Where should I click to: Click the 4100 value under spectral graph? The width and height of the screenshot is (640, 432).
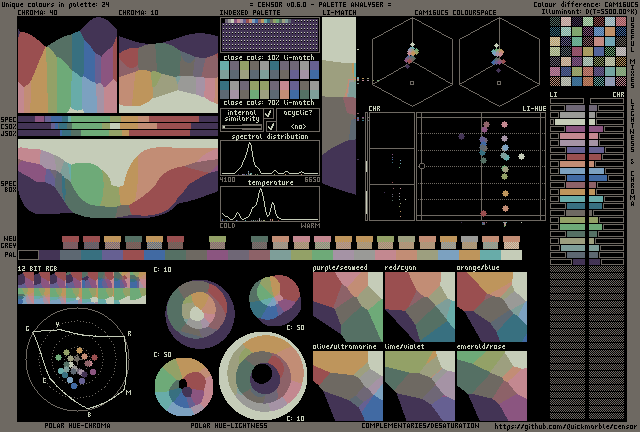(x=227, y=180)
